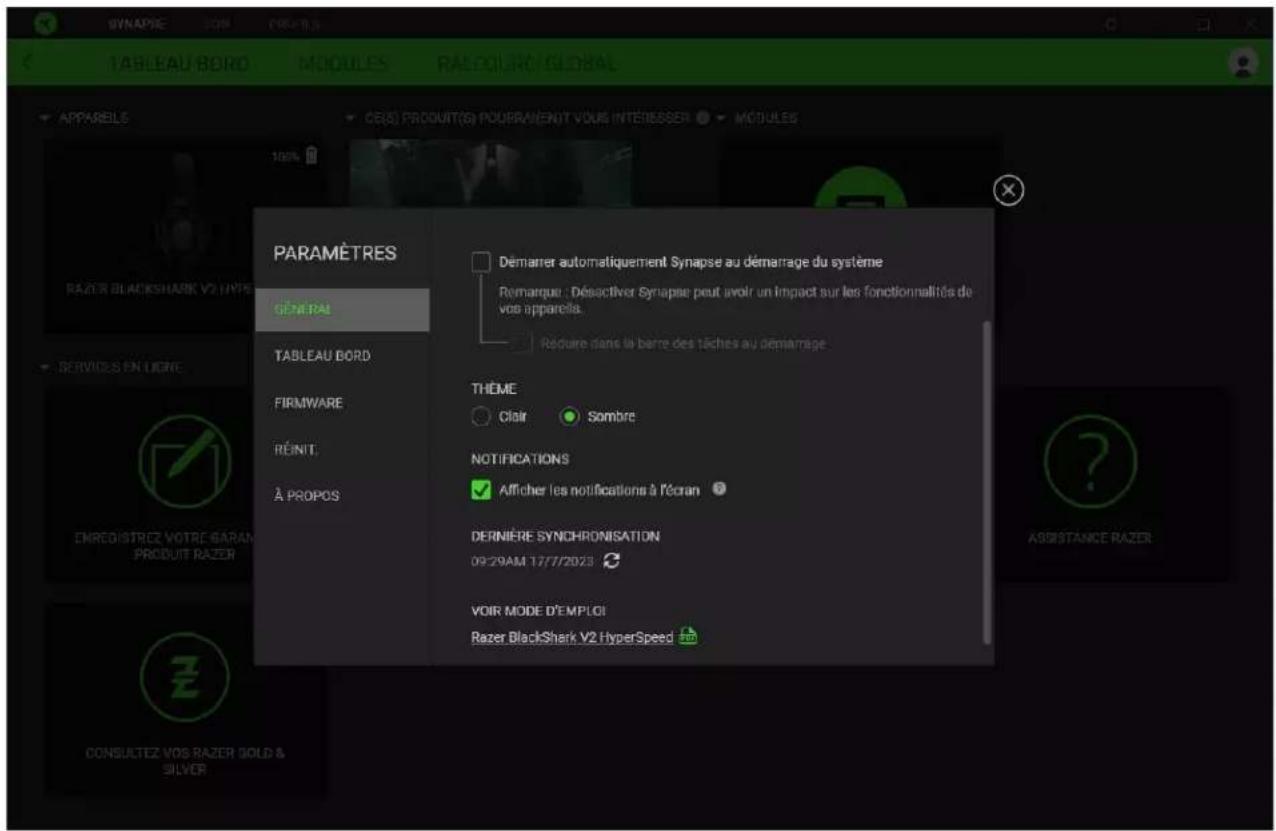Click the Assistance Razer question mark icon
1276x831 pixels.
pos(1091,460)
